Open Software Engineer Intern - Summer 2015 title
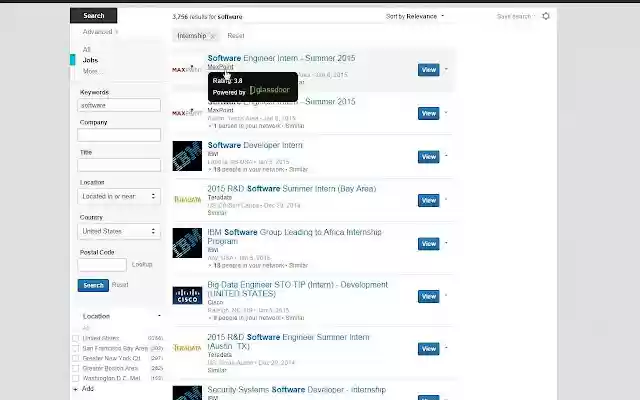This screenshot has width=640, height=400. click(x=281, y=58)
